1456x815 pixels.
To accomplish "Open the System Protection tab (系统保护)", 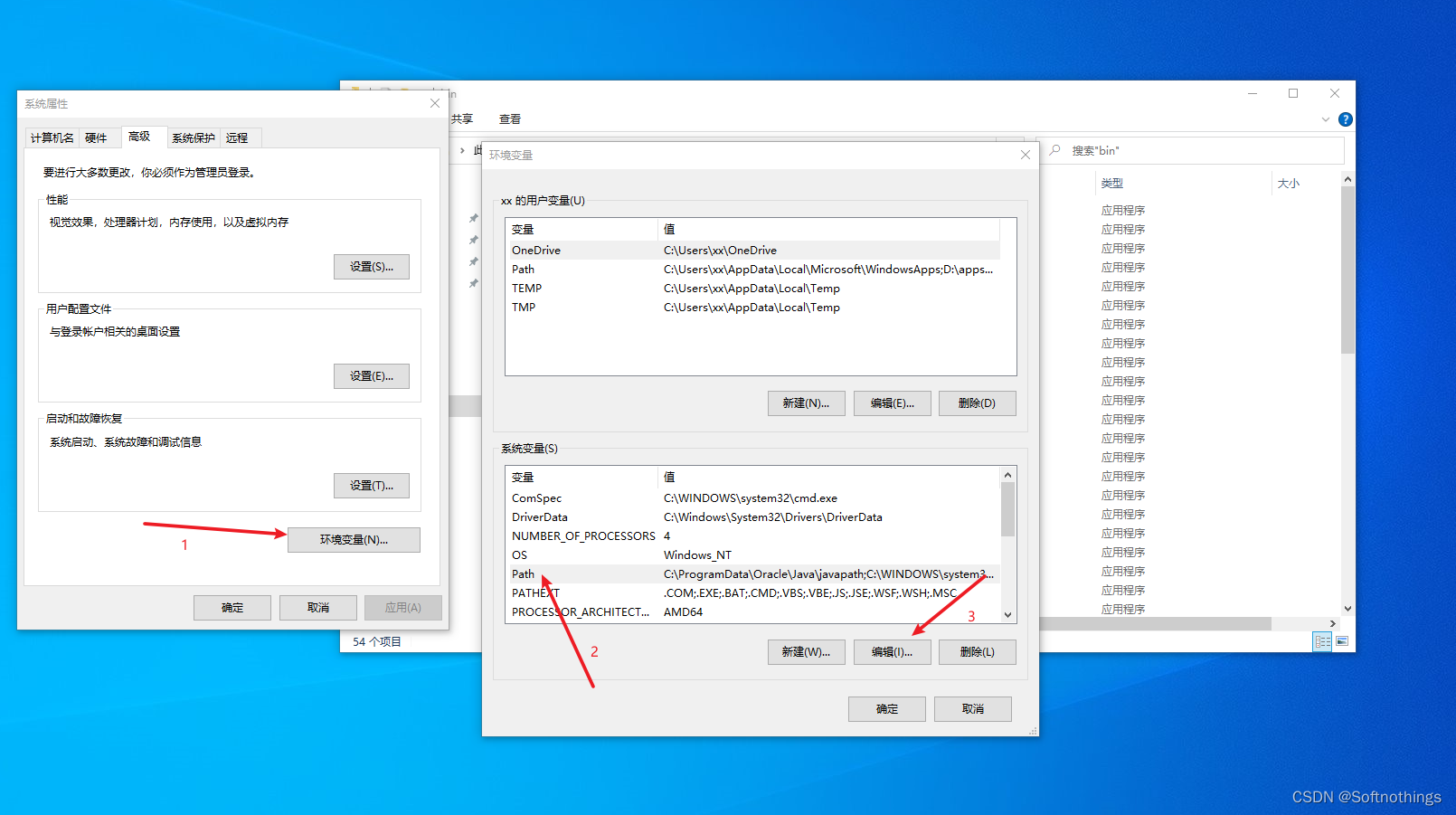I will (194, 137).
